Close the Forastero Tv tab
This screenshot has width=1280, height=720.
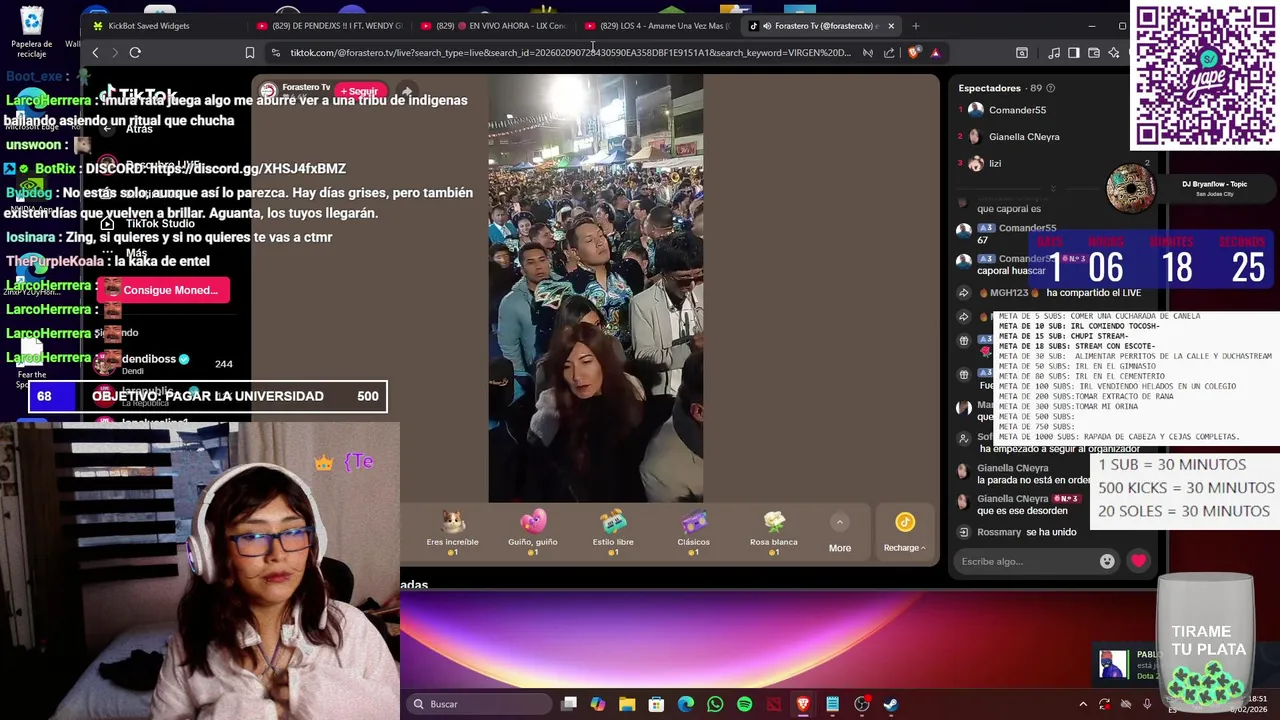(x=891, y=26)
